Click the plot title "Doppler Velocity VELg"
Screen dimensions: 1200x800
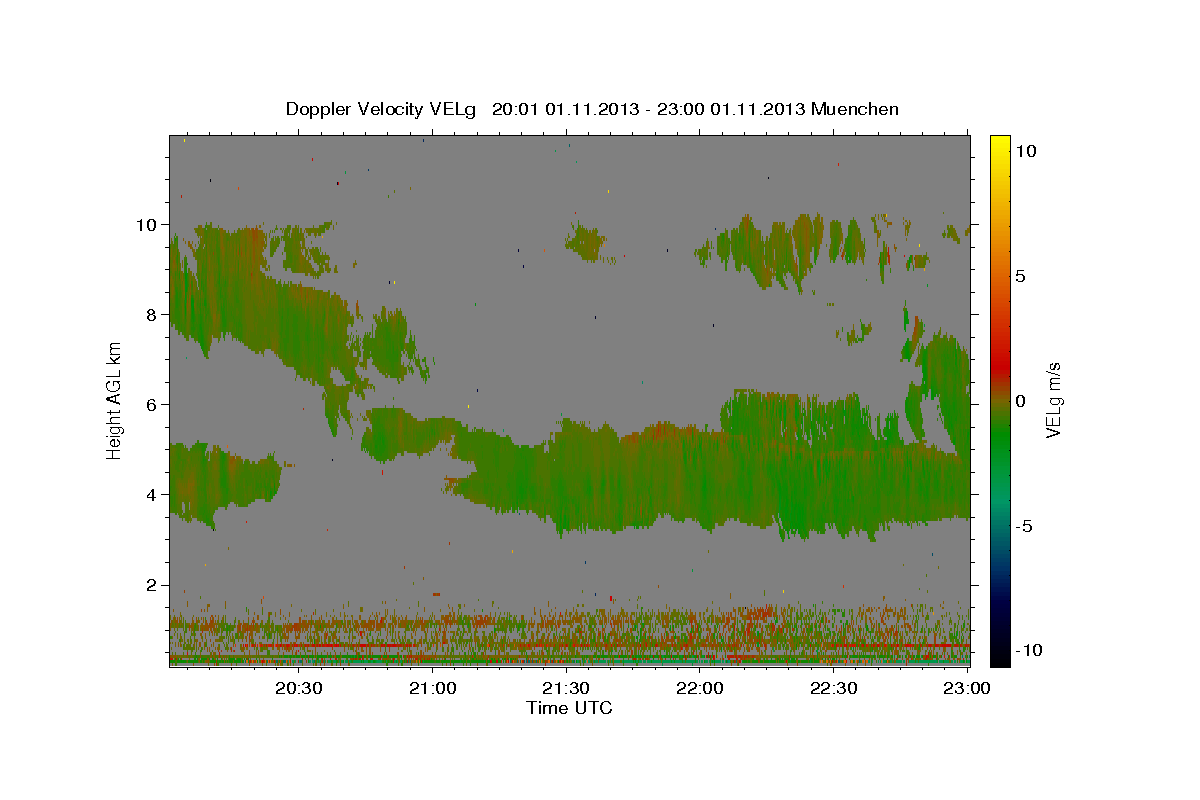click(383, 109)
